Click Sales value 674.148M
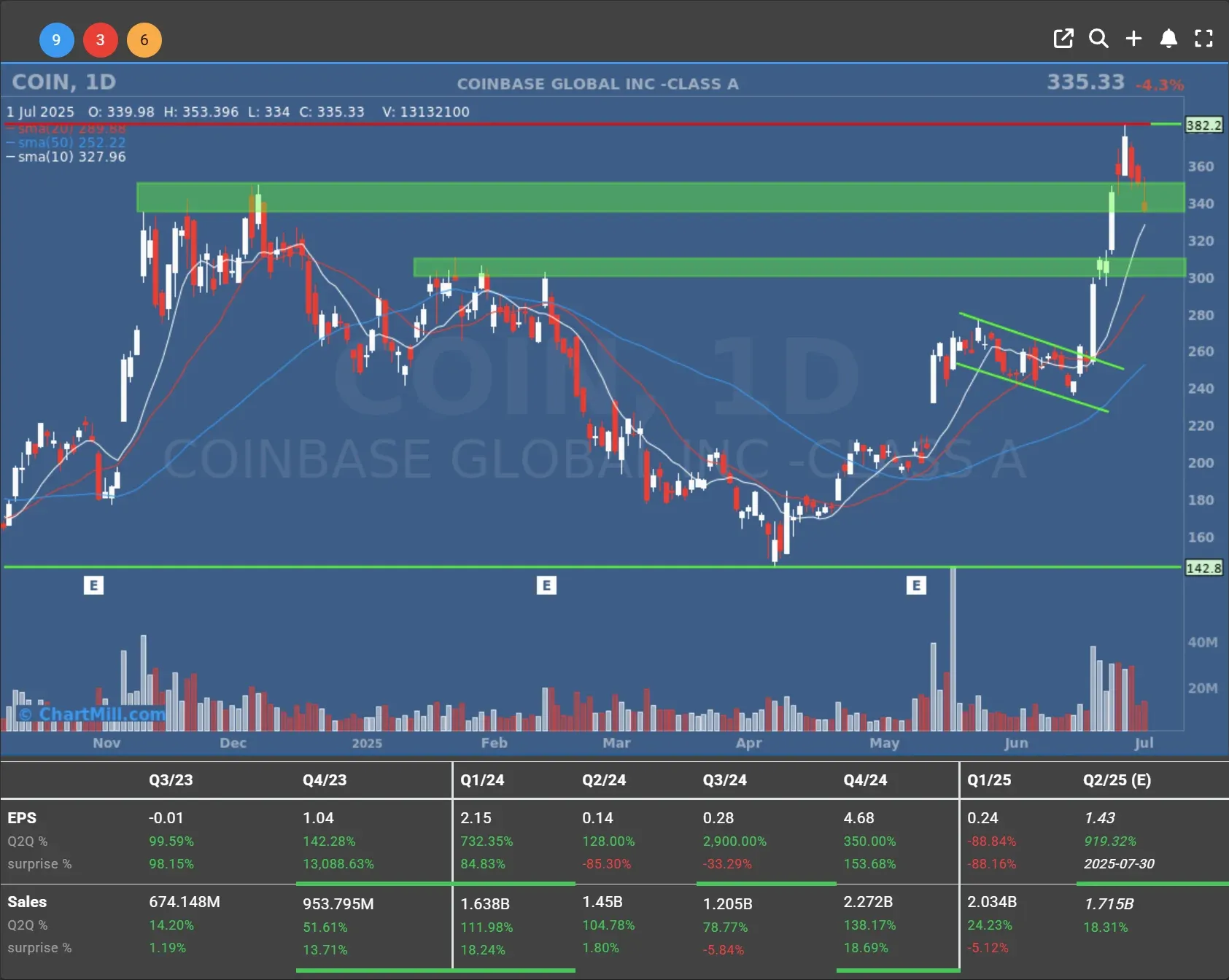The width and height of the screenshot is (1229, 980). coord(185,902)
